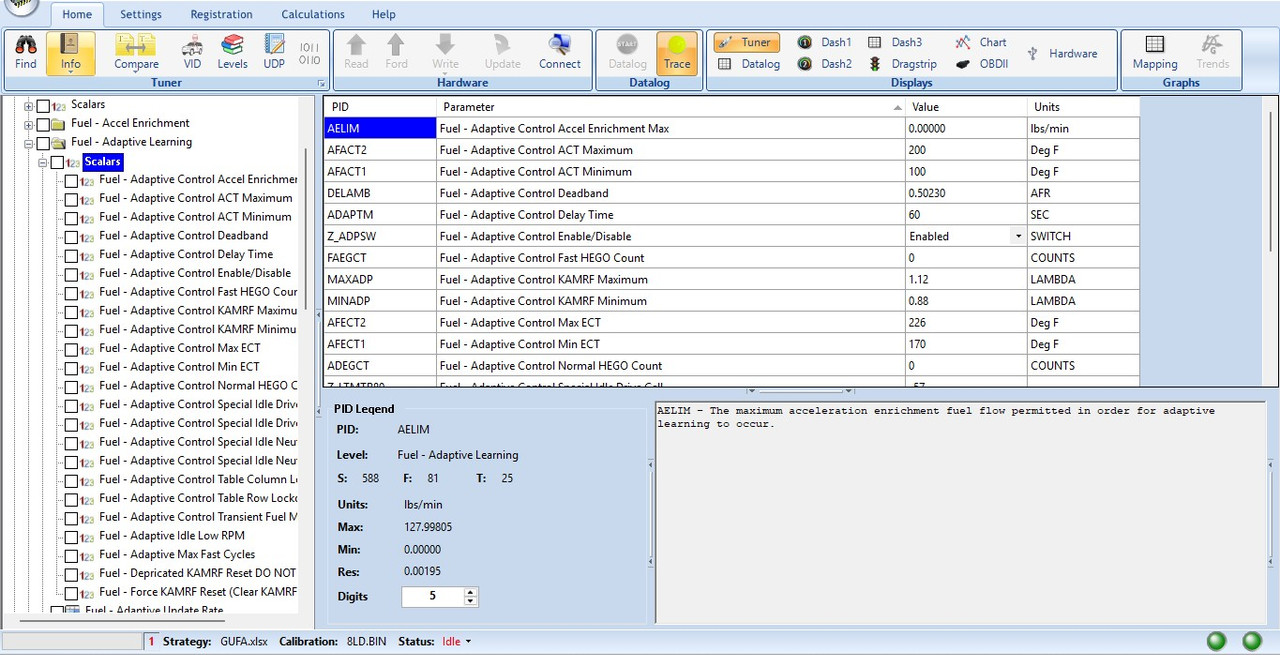The height and width of the screenshot is (655, 1280).
Task: Open the Find binoculars tool
Action: pyautogui.click(x=26, y=52)
